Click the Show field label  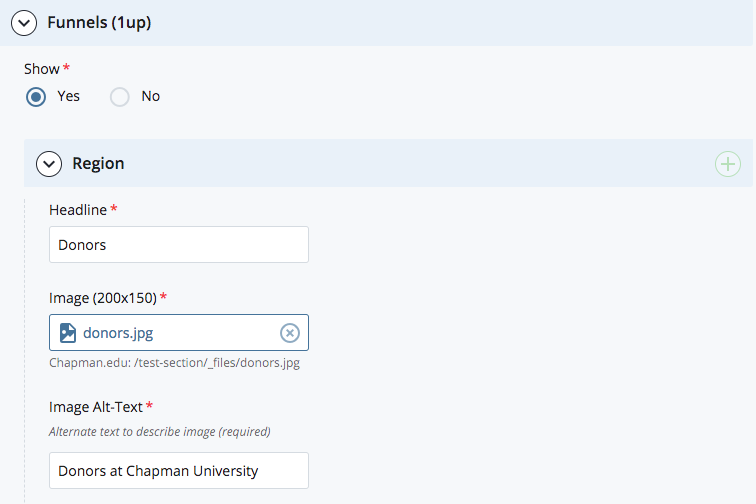(42, 69)
